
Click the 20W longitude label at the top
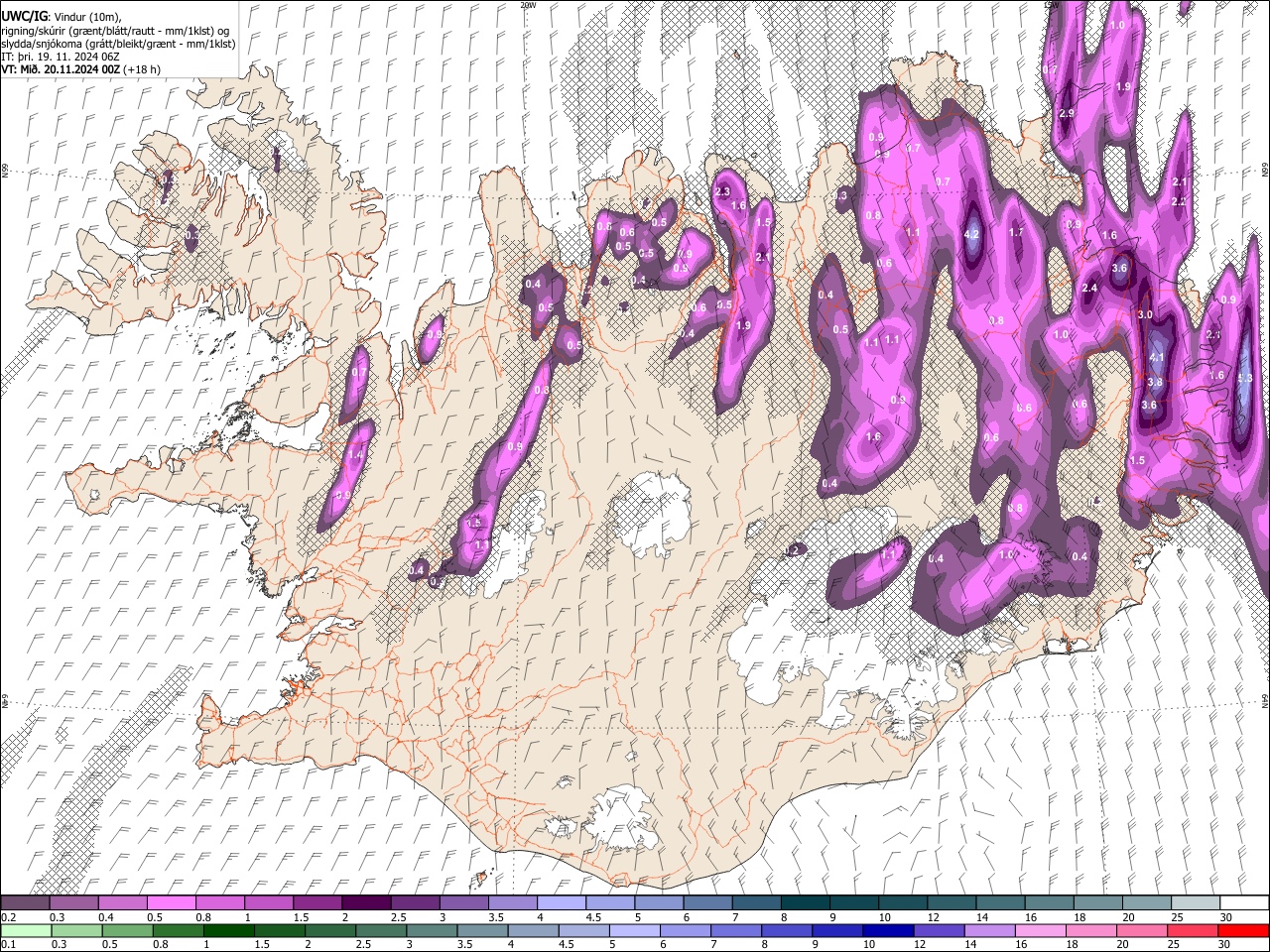coord(528,5)
